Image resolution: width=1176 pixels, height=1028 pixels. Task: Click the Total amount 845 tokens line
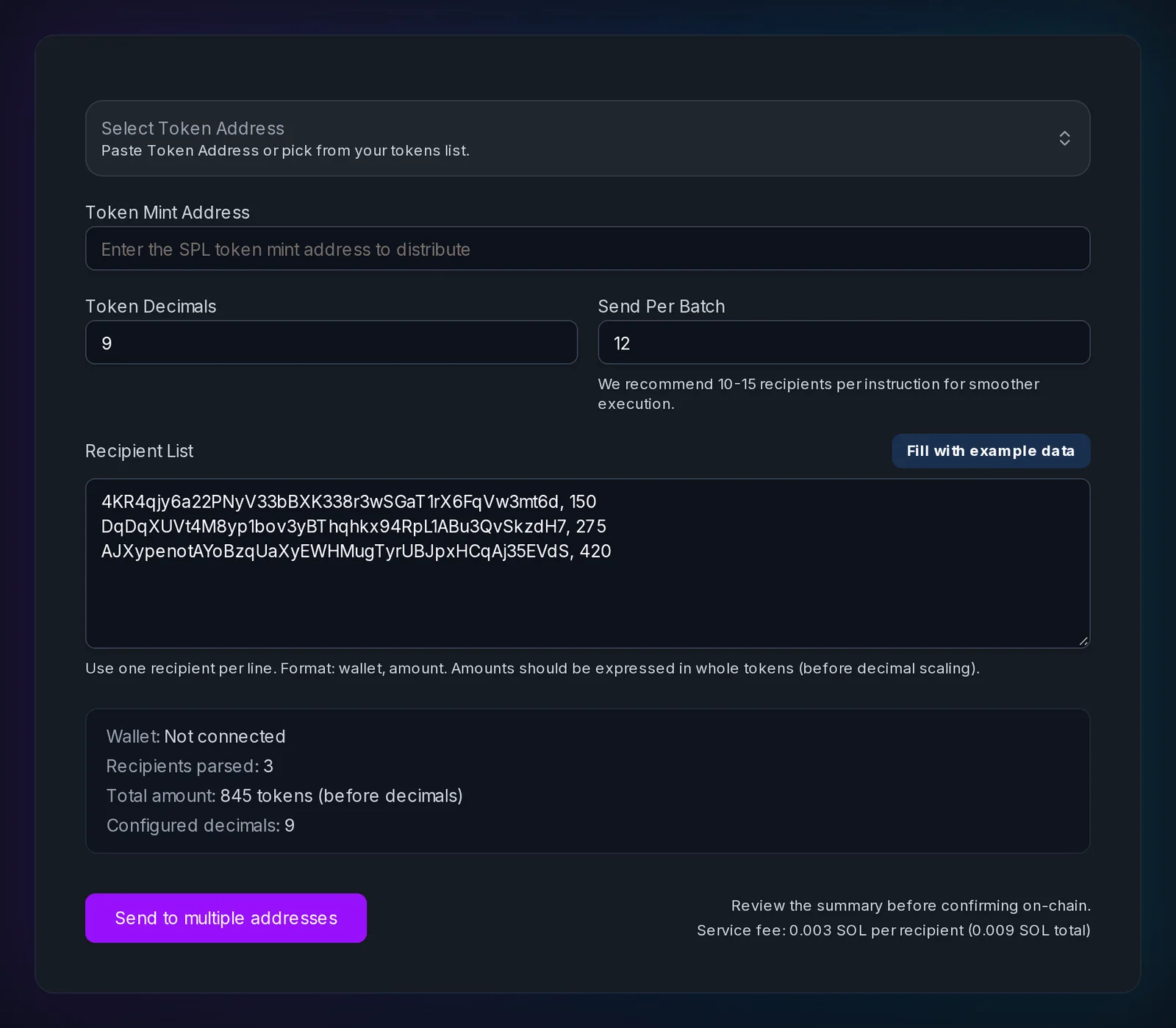tap(284, 796)
